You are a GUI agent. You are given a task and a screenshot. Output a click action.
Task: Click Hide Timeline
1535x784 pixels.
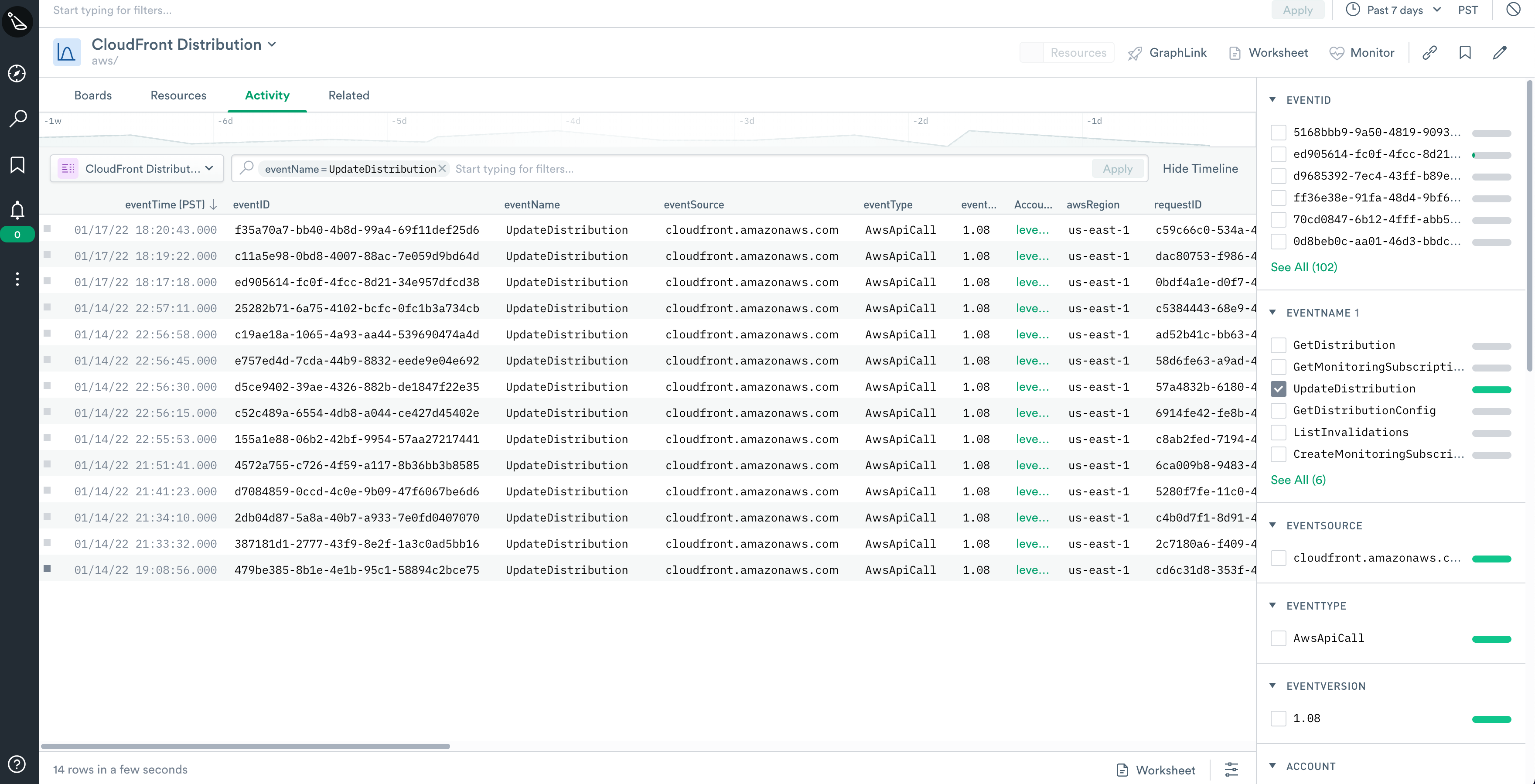tap(1200, 169)
